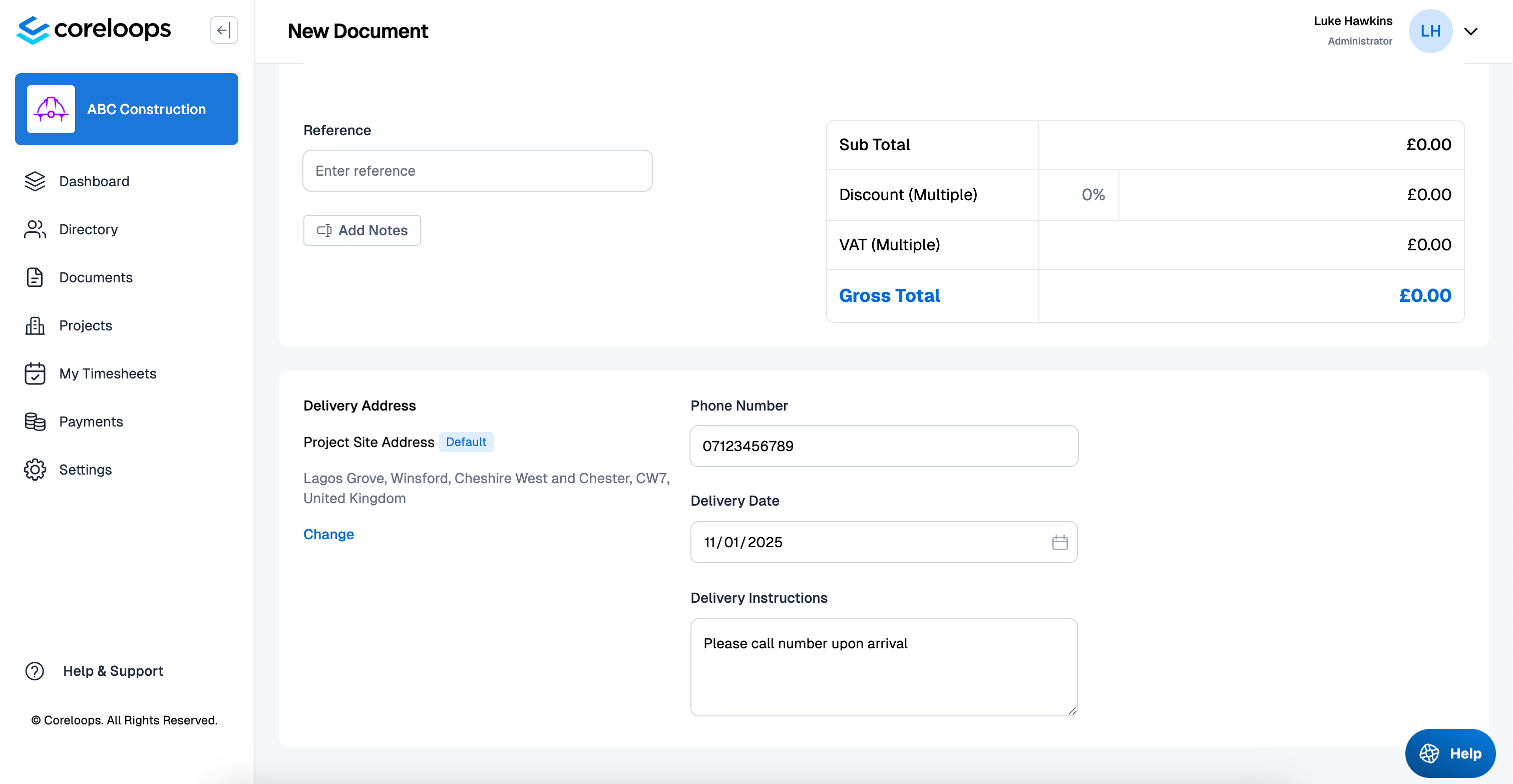Click the Payments coins icon

(35, 422)
